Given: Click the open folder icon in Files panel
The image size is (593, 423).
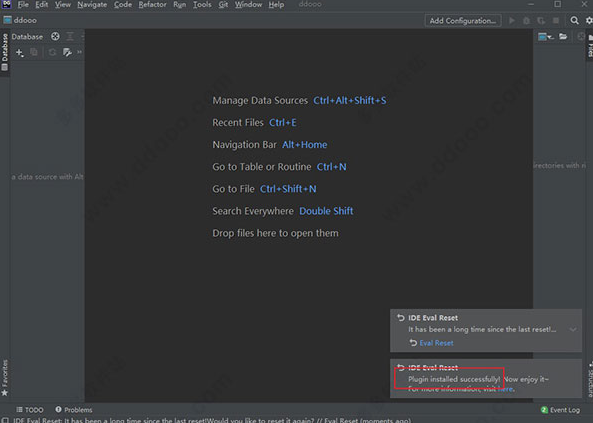Looking at the screenshot, I should 563,36.
